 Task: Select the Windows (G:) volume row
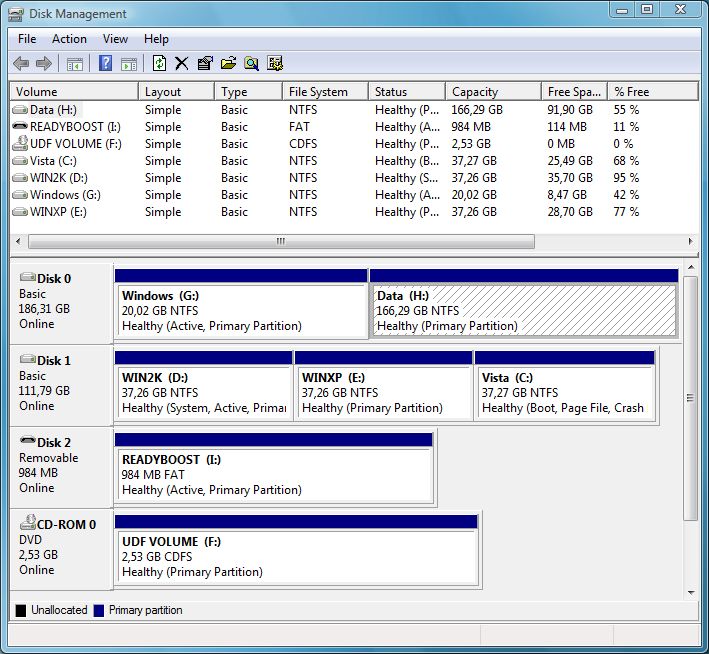354,195
